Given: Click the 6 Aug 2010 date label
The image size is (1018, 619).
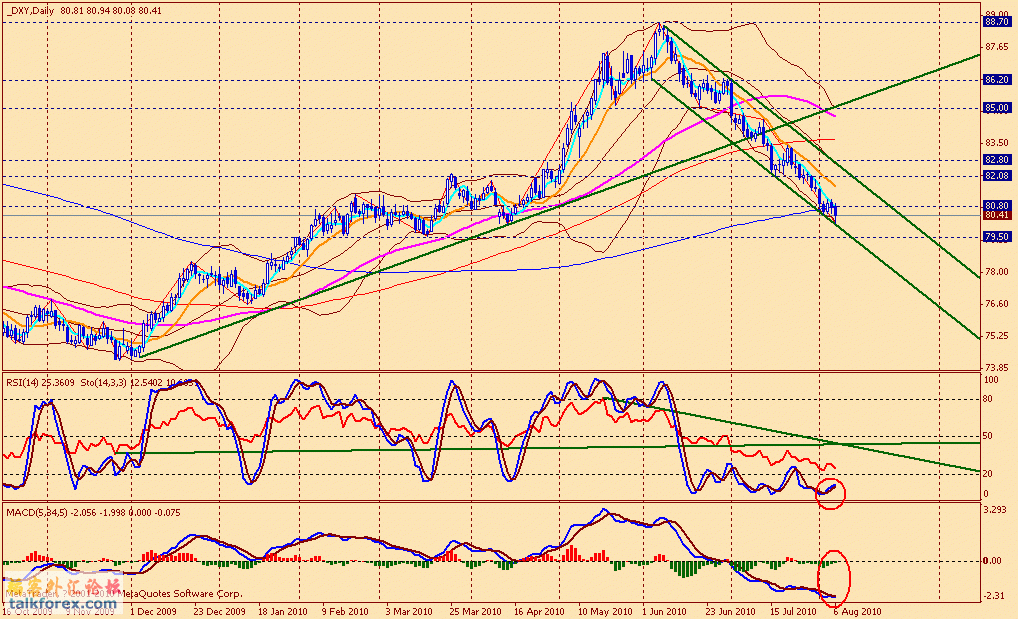Looking at the screenshot, I should 857,612.
